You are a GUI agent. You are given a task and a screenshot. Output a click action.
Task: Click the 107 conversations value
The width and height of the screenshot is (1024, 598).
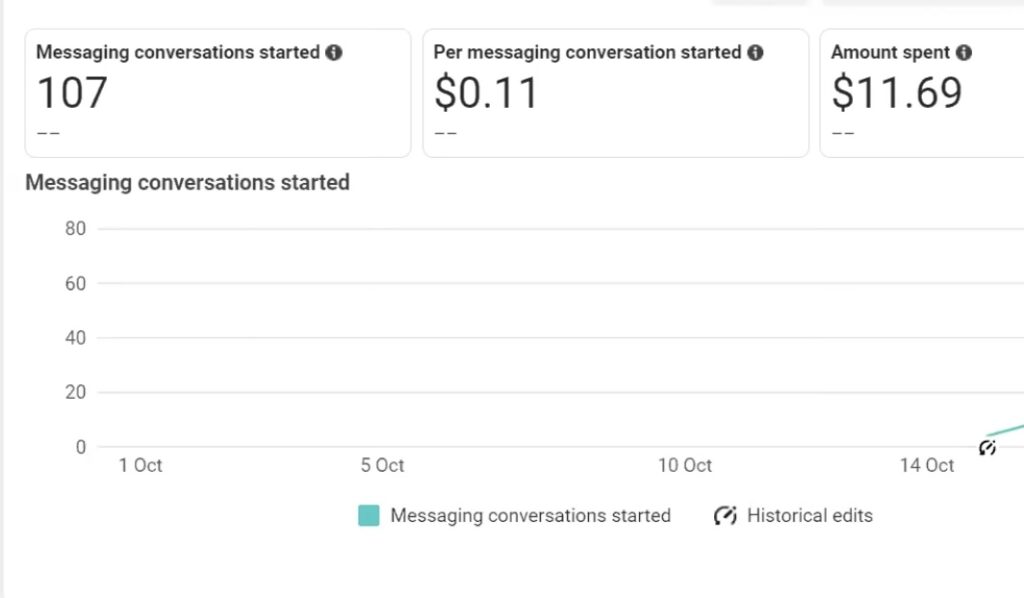[x=72, y=93]
